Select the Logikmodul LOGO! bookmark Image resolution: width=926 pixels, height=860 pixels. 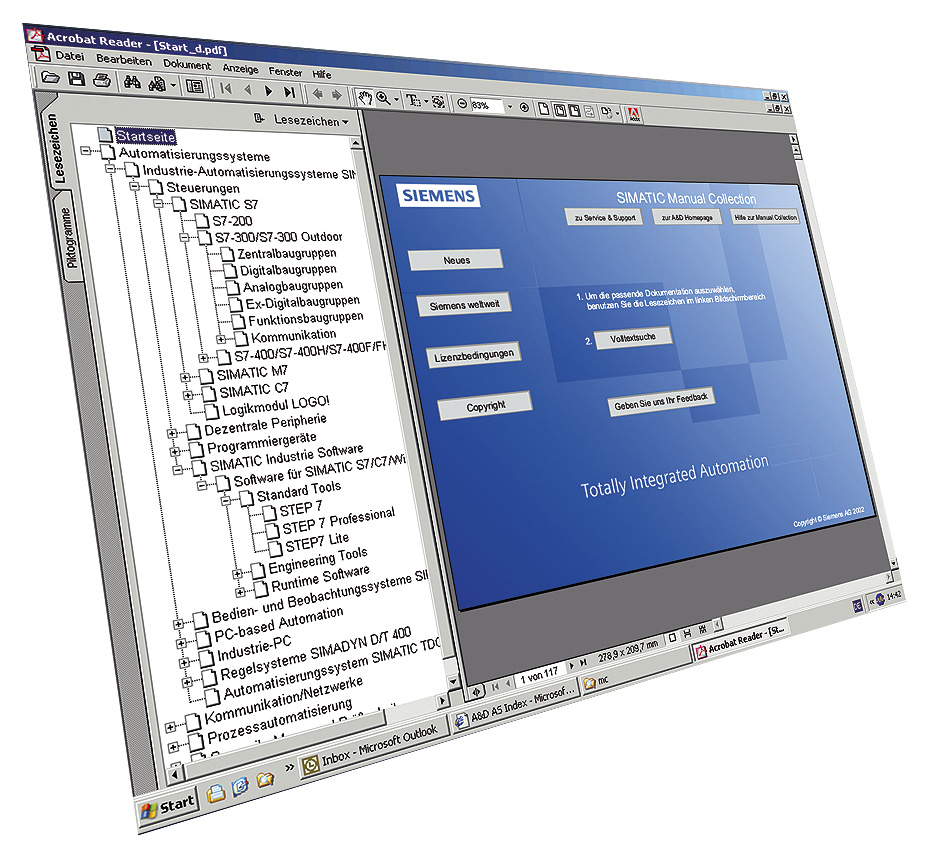pyautogui.click(x=276, y=406)
